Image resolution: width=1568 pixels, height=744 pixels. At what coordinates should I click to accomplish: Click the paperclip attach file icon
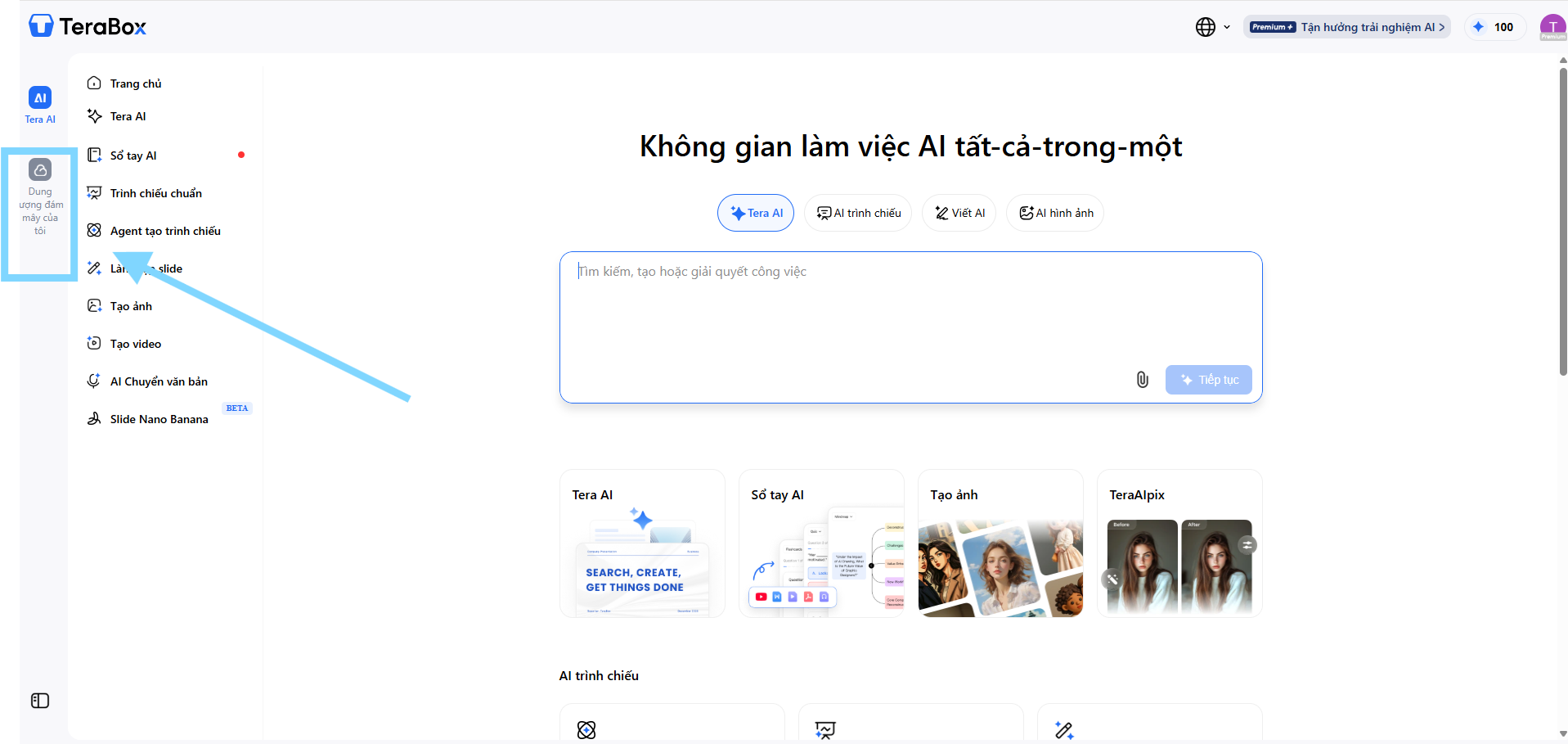(1143, 380)
